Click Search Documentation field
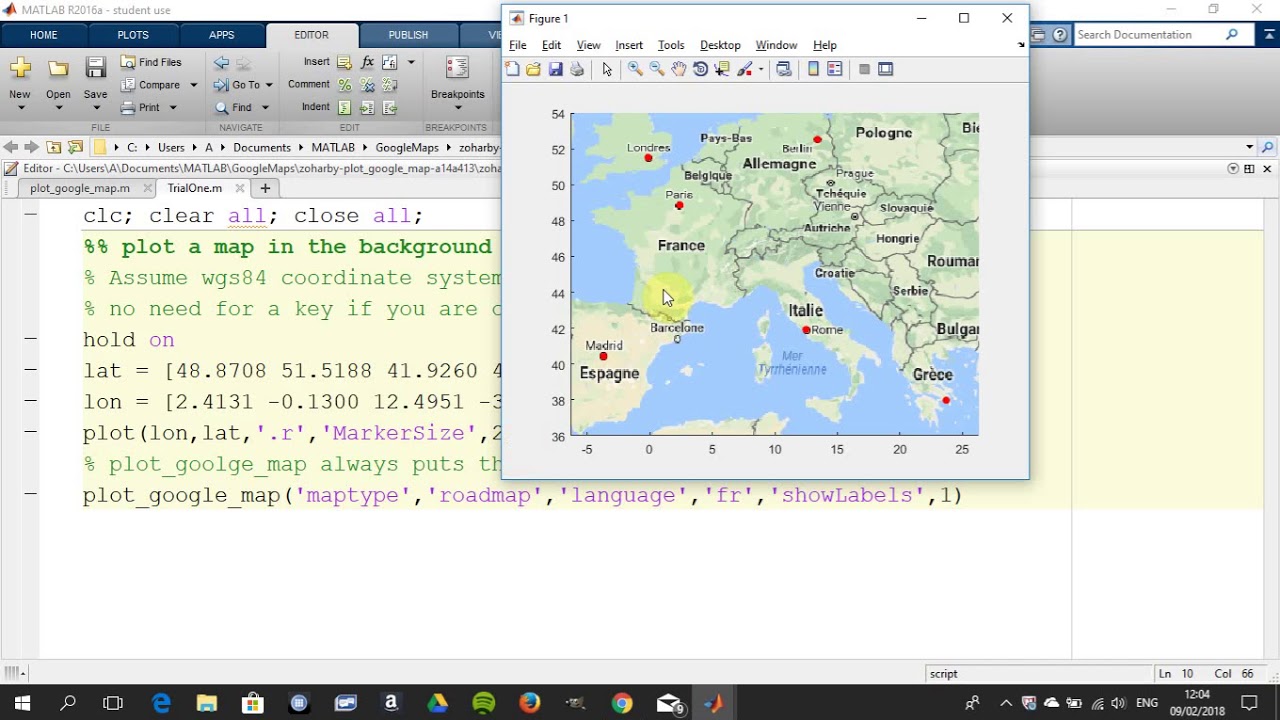The image size is (1280, 720). [x=1150, y=35]
